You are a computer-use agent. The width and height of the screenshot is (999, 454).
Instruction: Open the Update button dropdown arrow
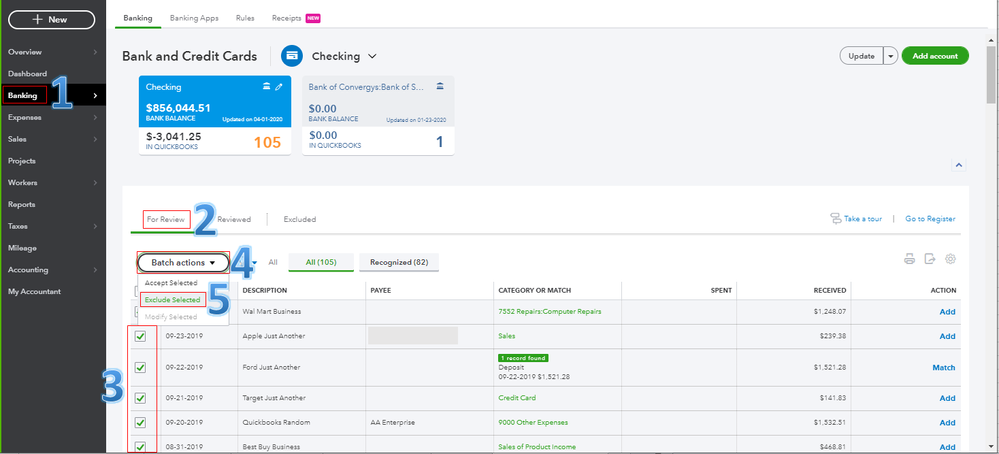(x=890, y=56)
